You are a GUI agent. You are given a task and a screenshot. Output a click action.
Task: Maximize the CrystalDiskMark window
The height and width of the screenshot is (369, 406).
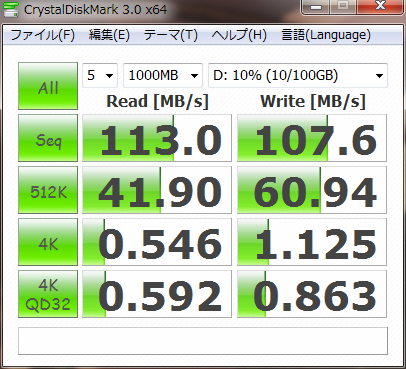point(343,6)
